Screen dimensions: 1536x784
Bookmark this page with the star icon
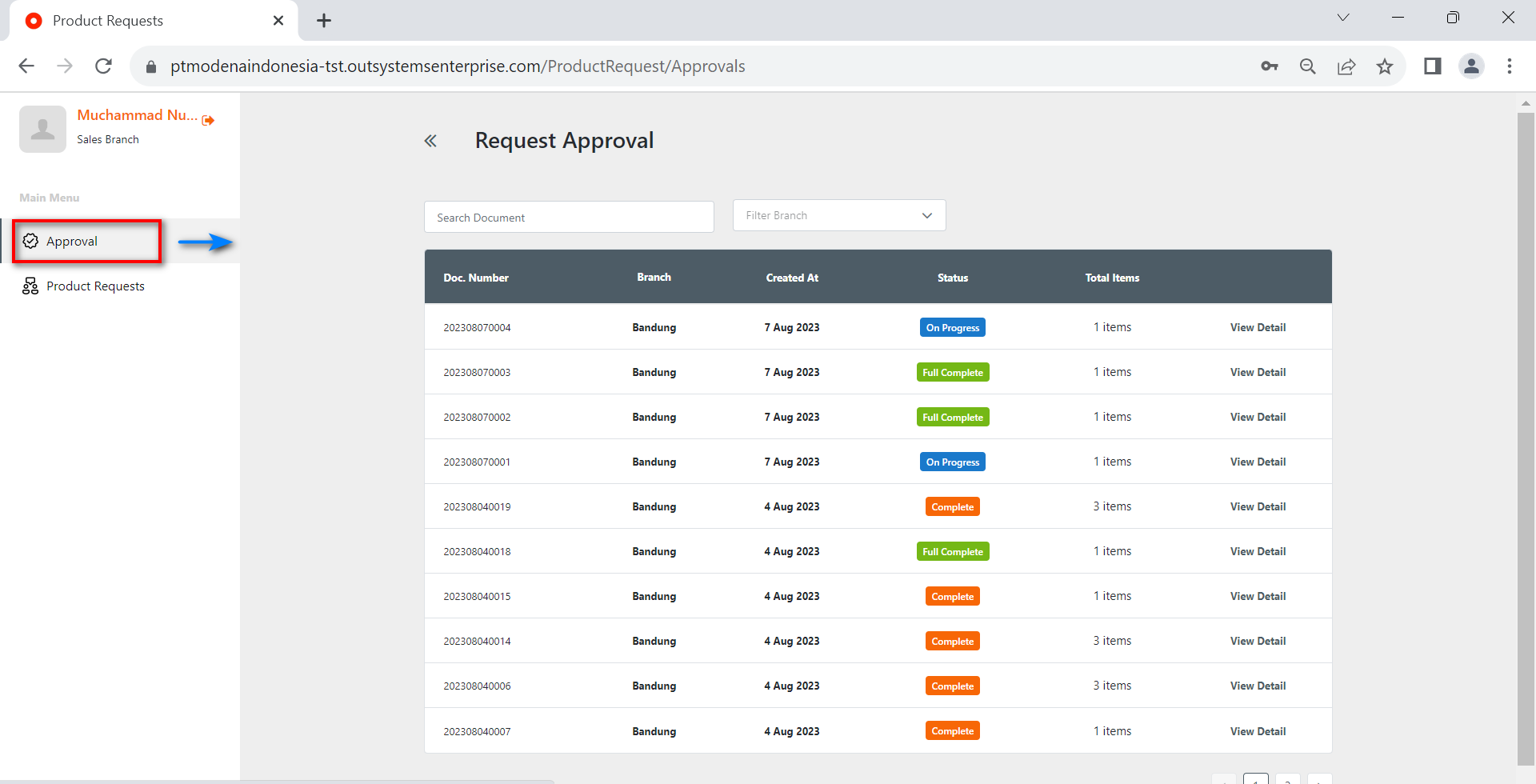coord(1385,66)
